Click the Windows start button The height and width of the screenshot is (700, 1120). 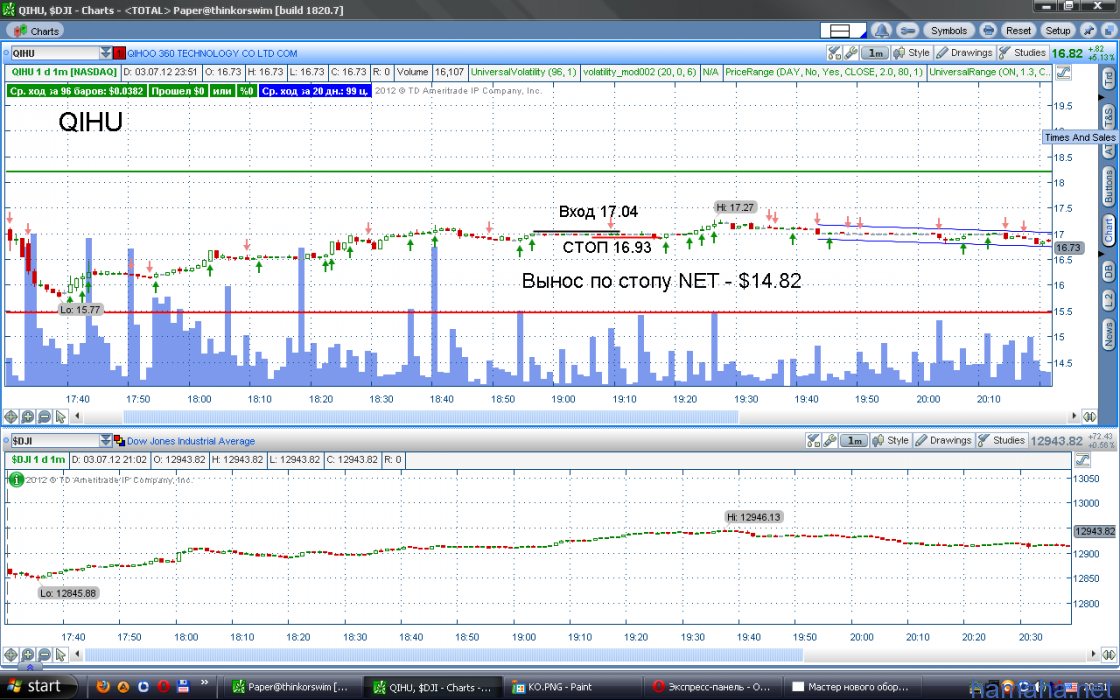tap(39, 686)
